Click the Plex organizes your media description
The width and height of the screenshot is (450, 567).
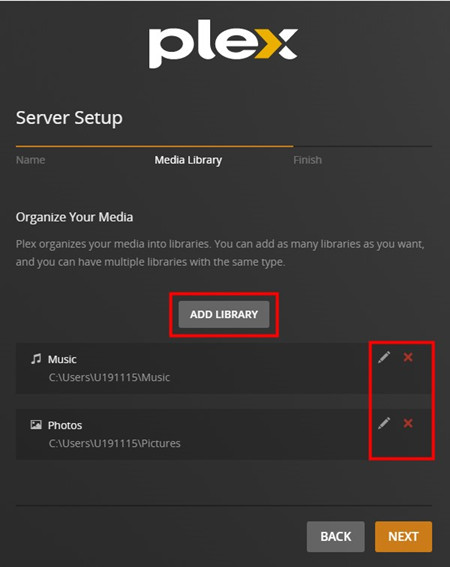click(x=220, y=253)
